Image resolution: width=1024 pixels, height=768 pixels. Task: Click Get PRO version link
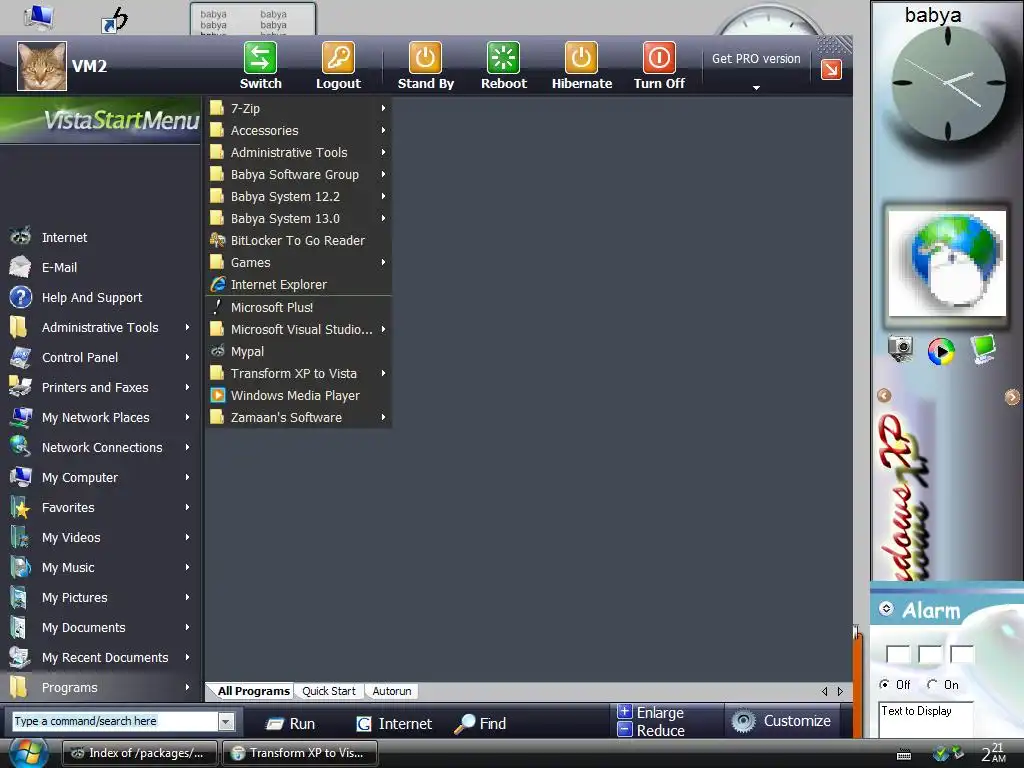coord(756,59)
